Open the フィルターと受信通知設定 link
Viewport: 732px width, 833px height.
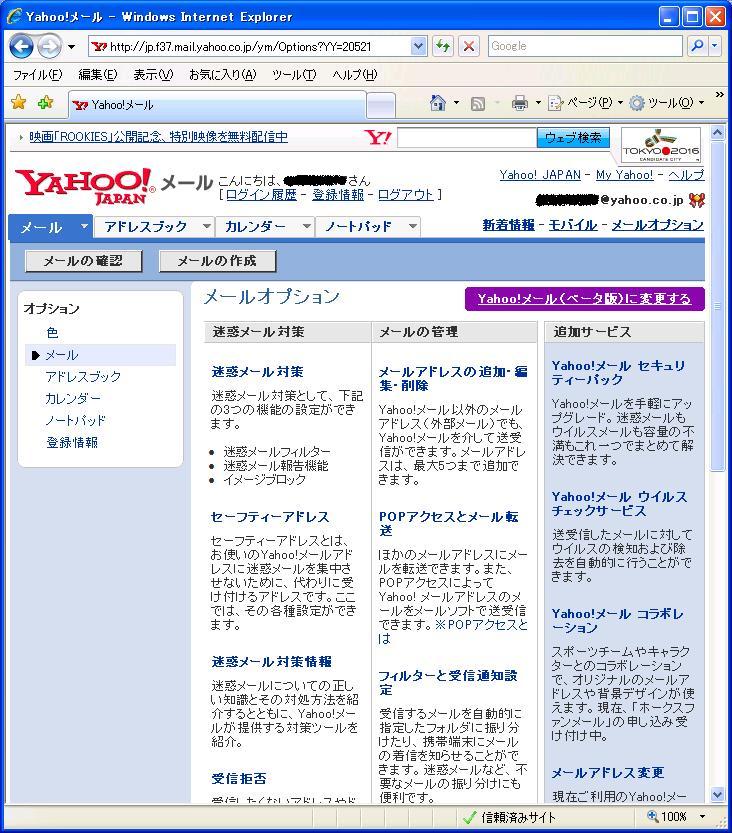(x=448, y=683)
